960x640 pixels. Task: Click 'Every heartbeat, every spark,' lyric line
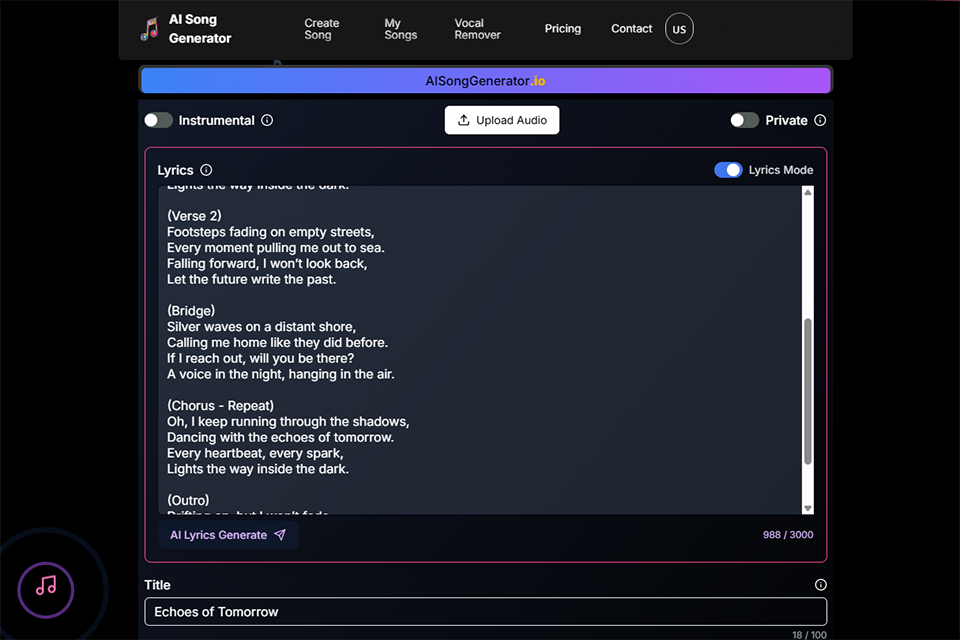255,453
